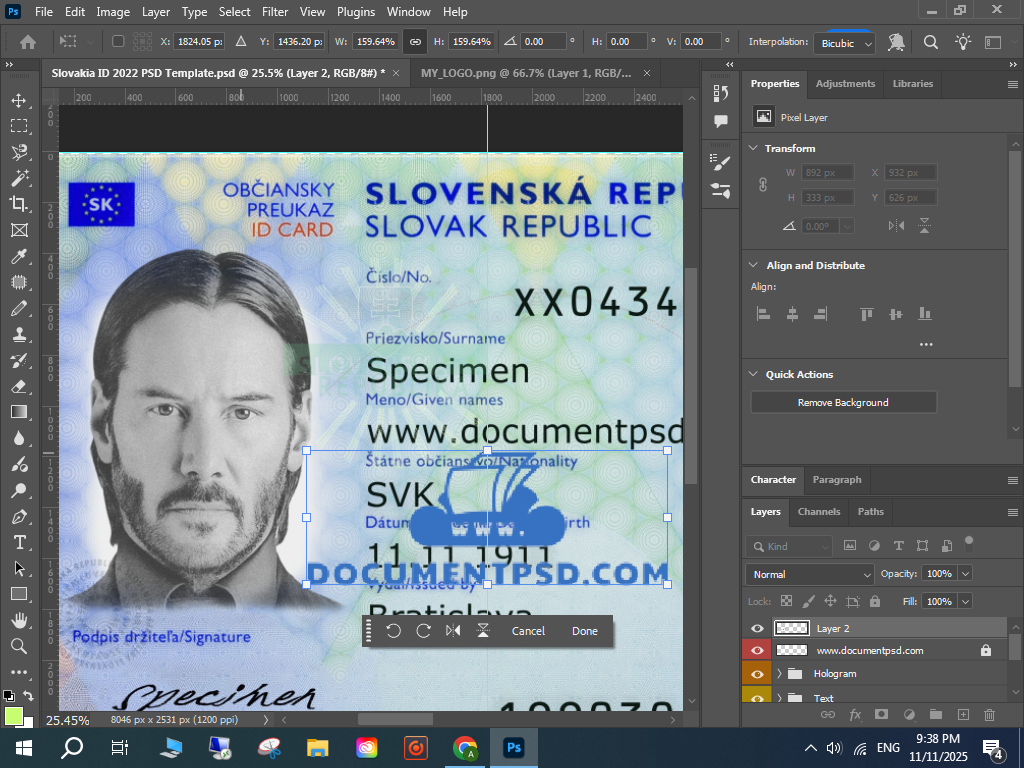Image resolution: width=1024 pixels, height=768 pixels.
Task: Select the Crop tool
Action: click(x=19, y=204)
